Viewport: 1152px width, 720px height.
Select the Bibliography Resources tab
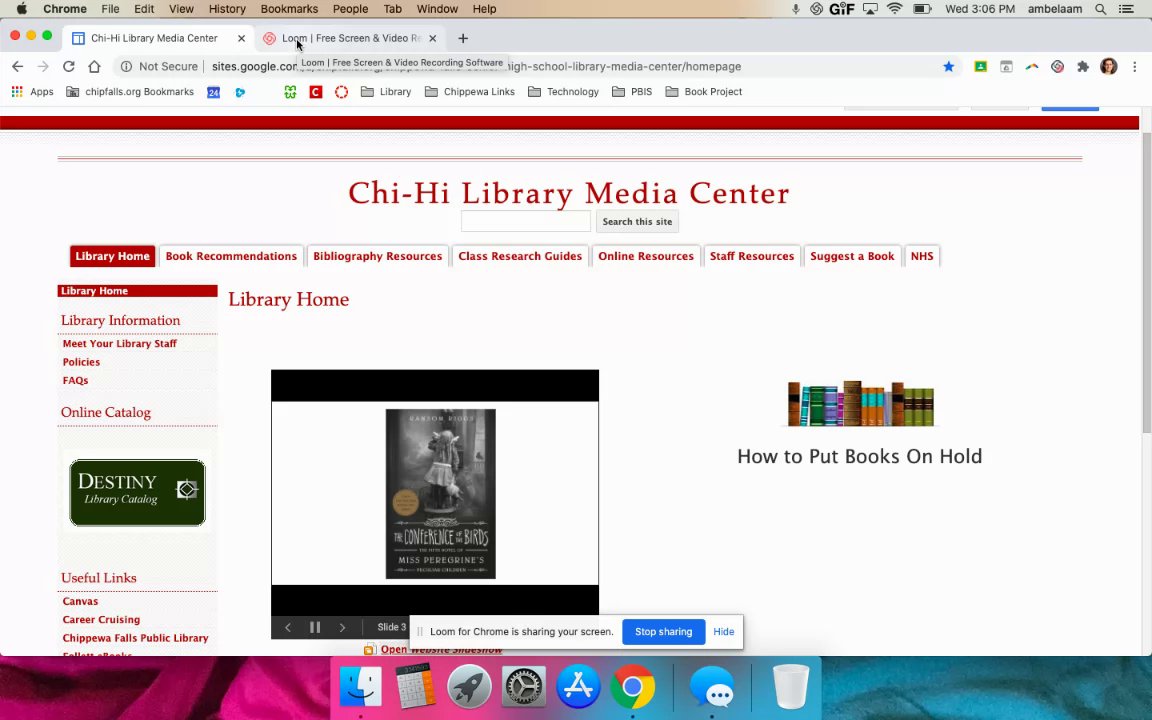coord(378,256)
